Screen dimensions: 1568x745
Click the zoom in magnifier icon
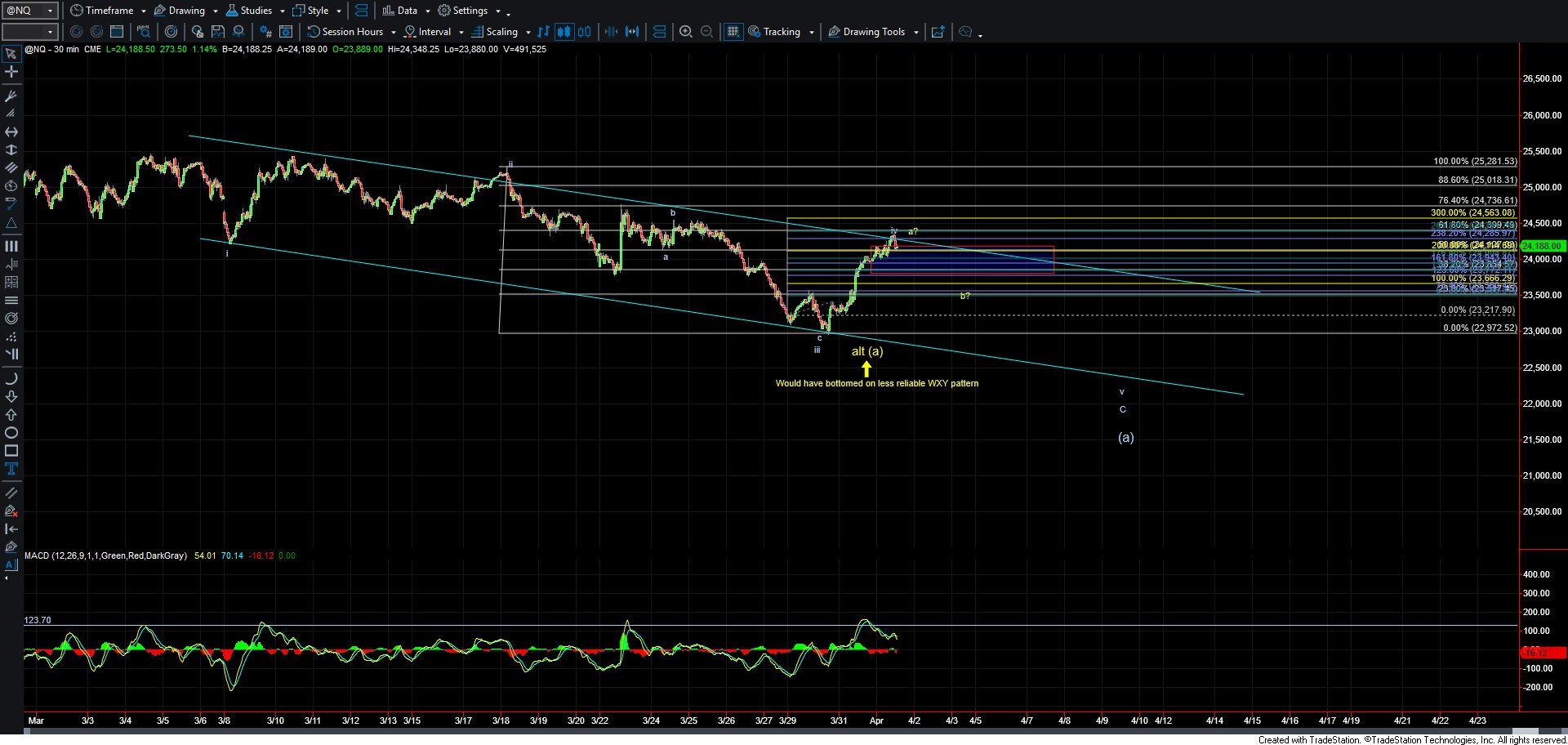(x=686, y=32)
